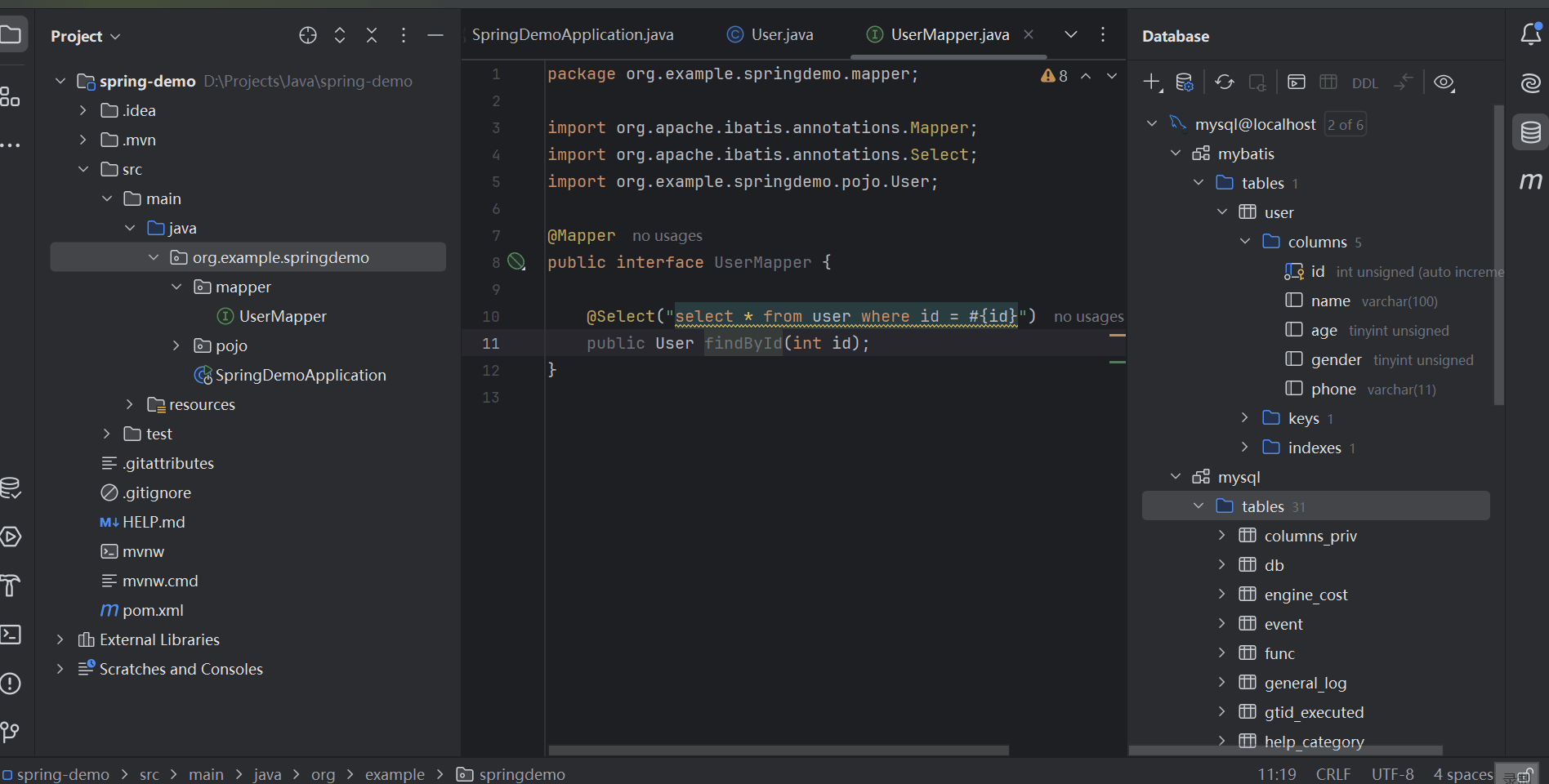Expand the engine_cost table
Screen dimensions: 1549x784
[x=1221, y=594]
